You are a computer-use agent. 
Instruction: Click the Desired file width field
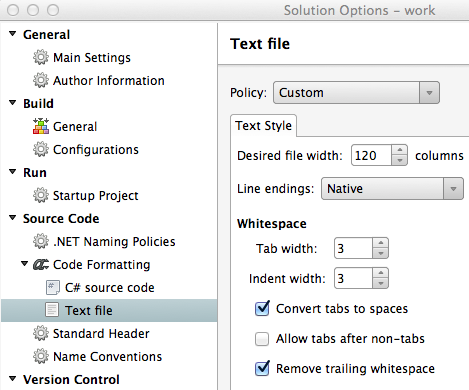point(371,155)
